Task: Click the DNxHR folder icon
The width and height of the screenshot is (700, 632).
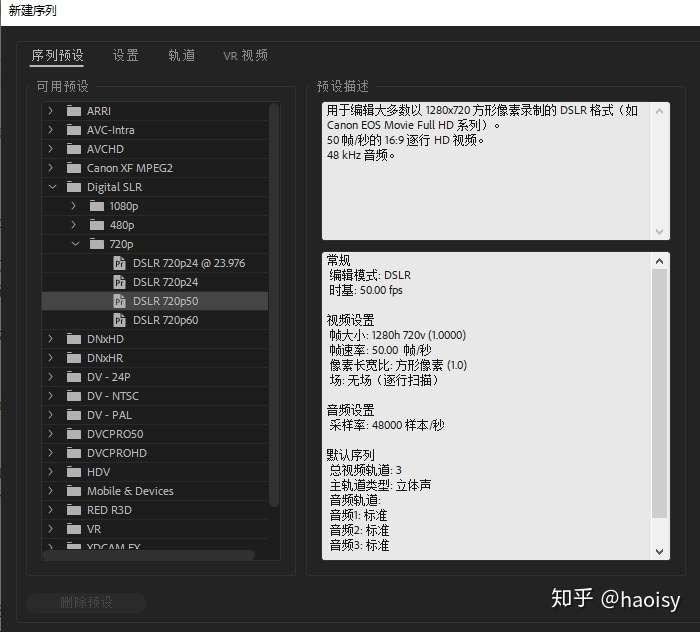Action: 74,358
